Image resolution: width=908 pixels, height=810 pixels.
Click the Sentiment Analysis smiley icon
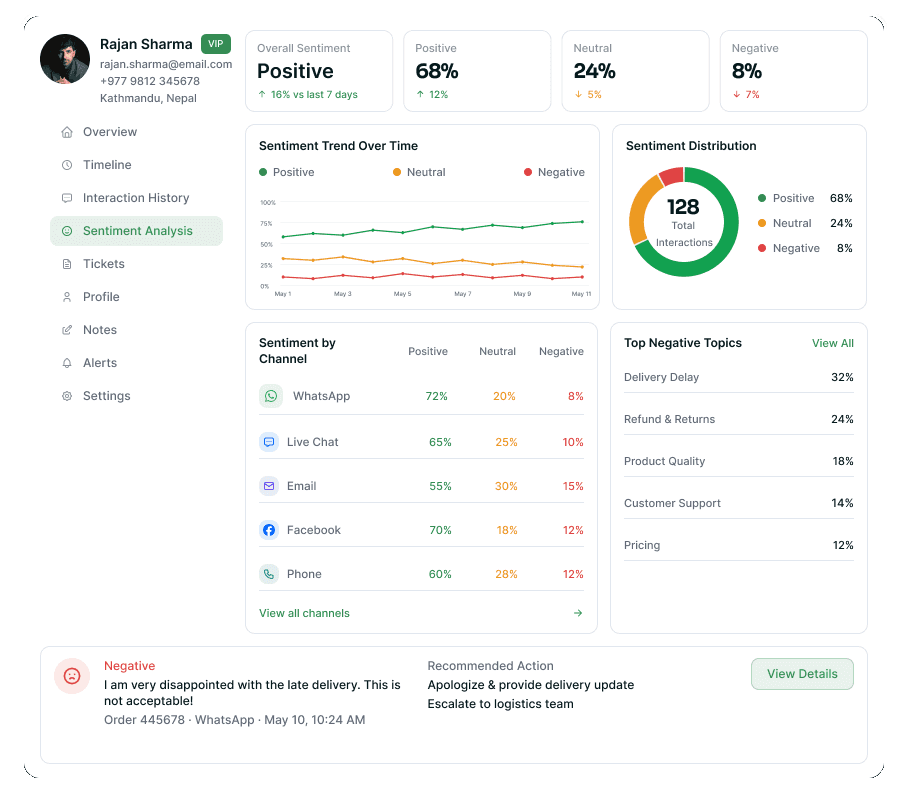67,231
